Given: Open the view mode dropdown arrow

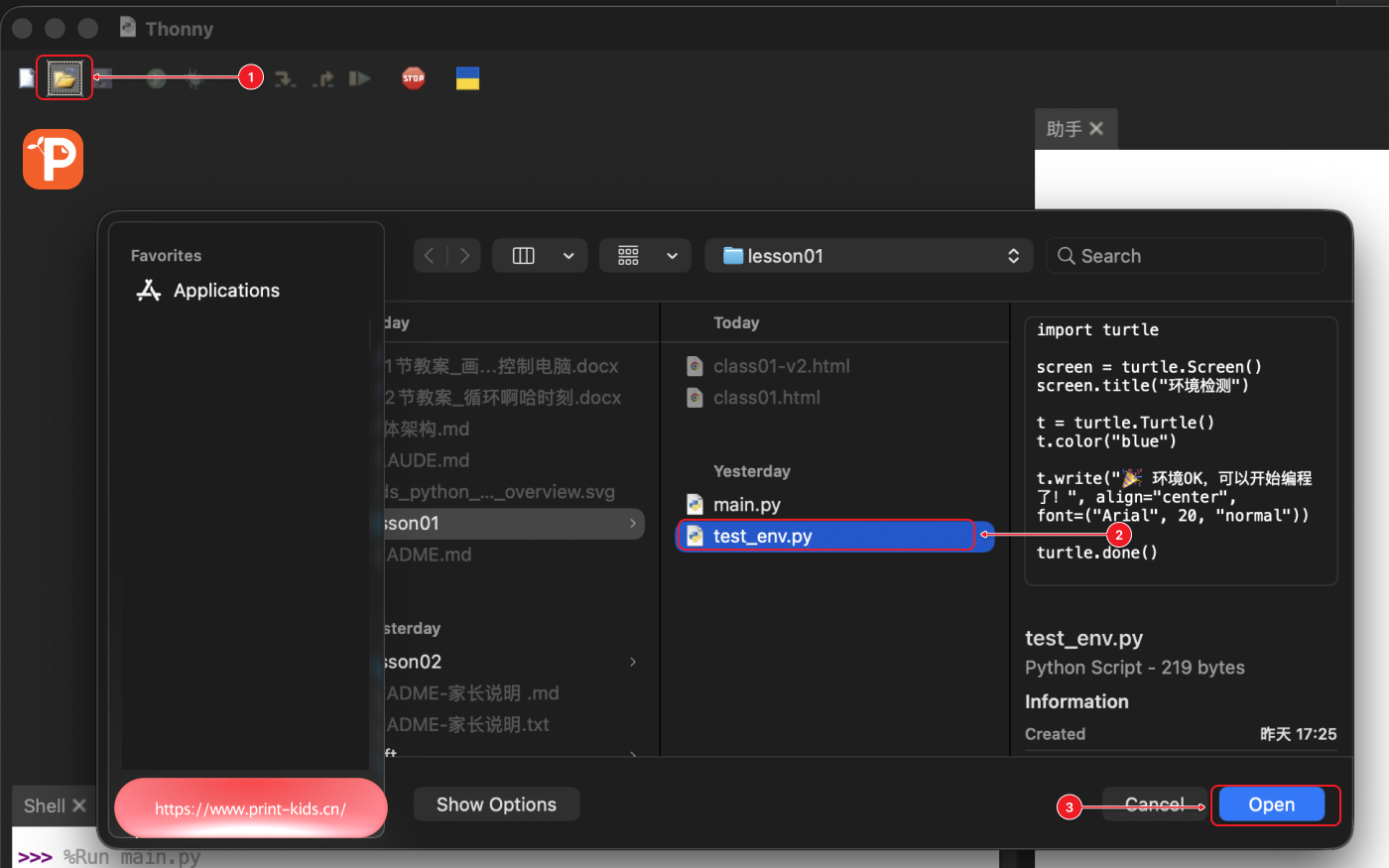Looking at the screenshot, I should coord(568,256).
